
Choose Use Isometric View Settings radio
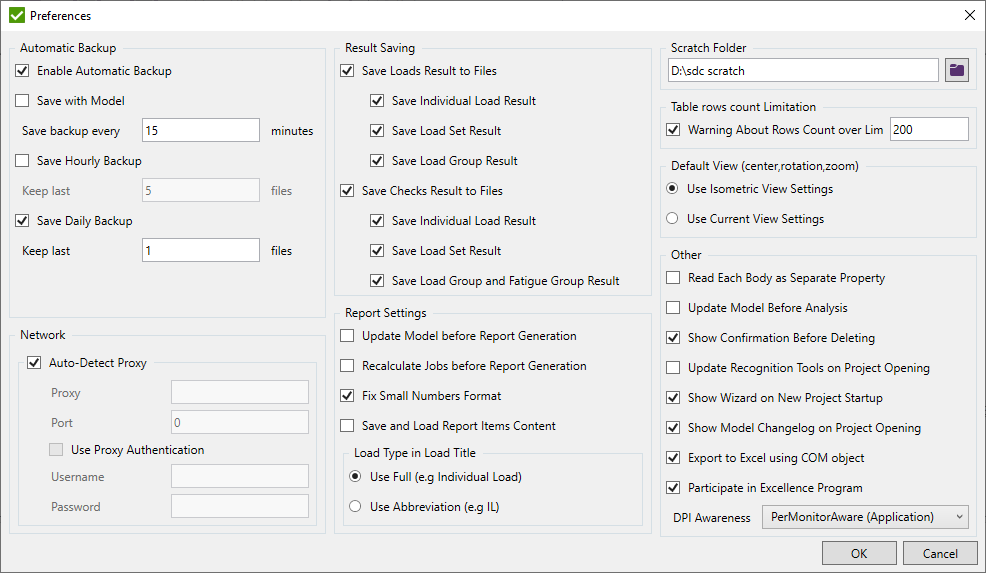coord(673,189)
